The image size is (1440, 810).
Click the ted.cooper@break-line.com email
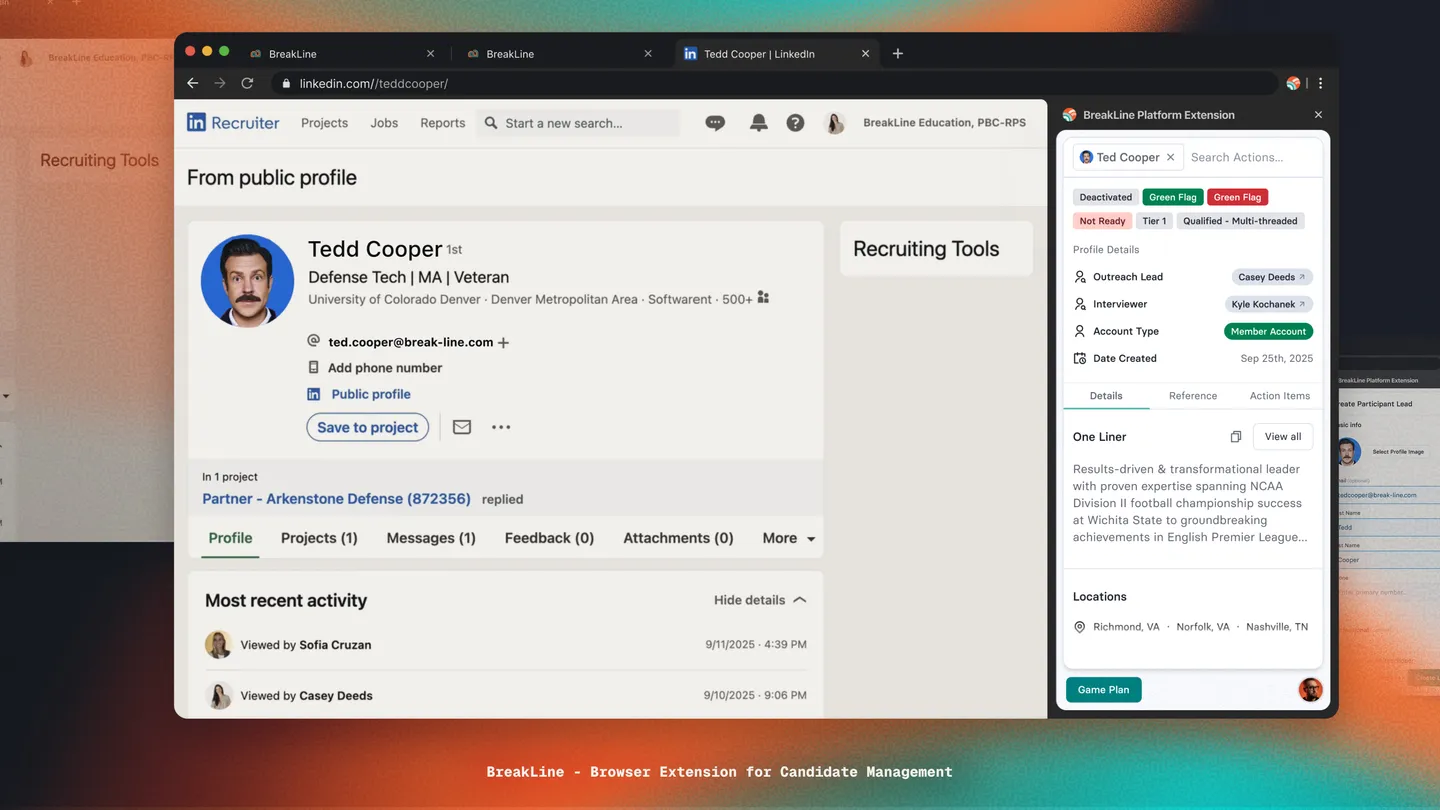(411, 342)
